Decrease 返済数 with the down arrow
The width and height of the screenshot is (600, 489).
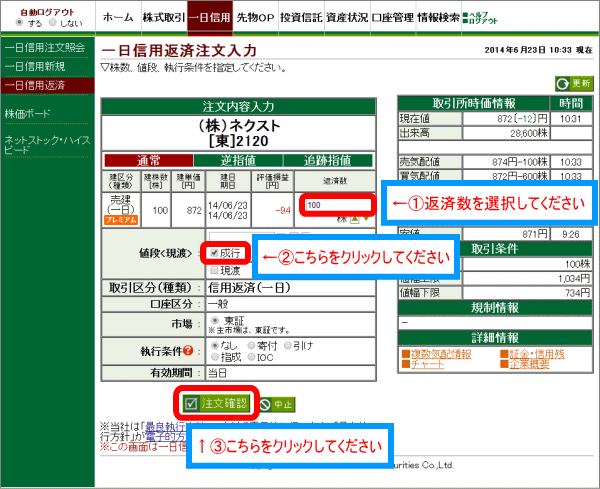click(x=366, y=219)
